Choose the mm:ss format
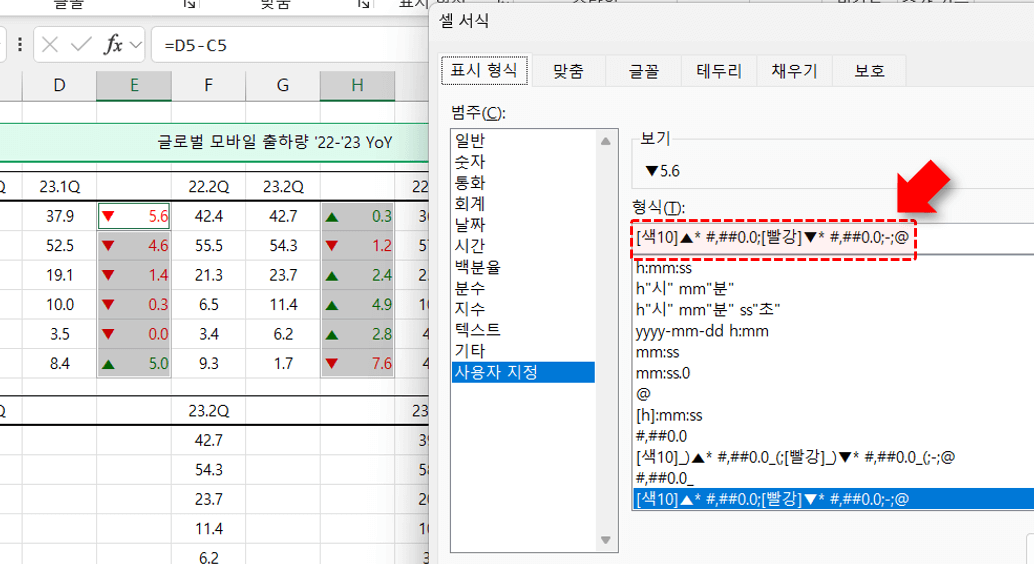This screenshot has height=564, width=1034. [x=832, y=352]
